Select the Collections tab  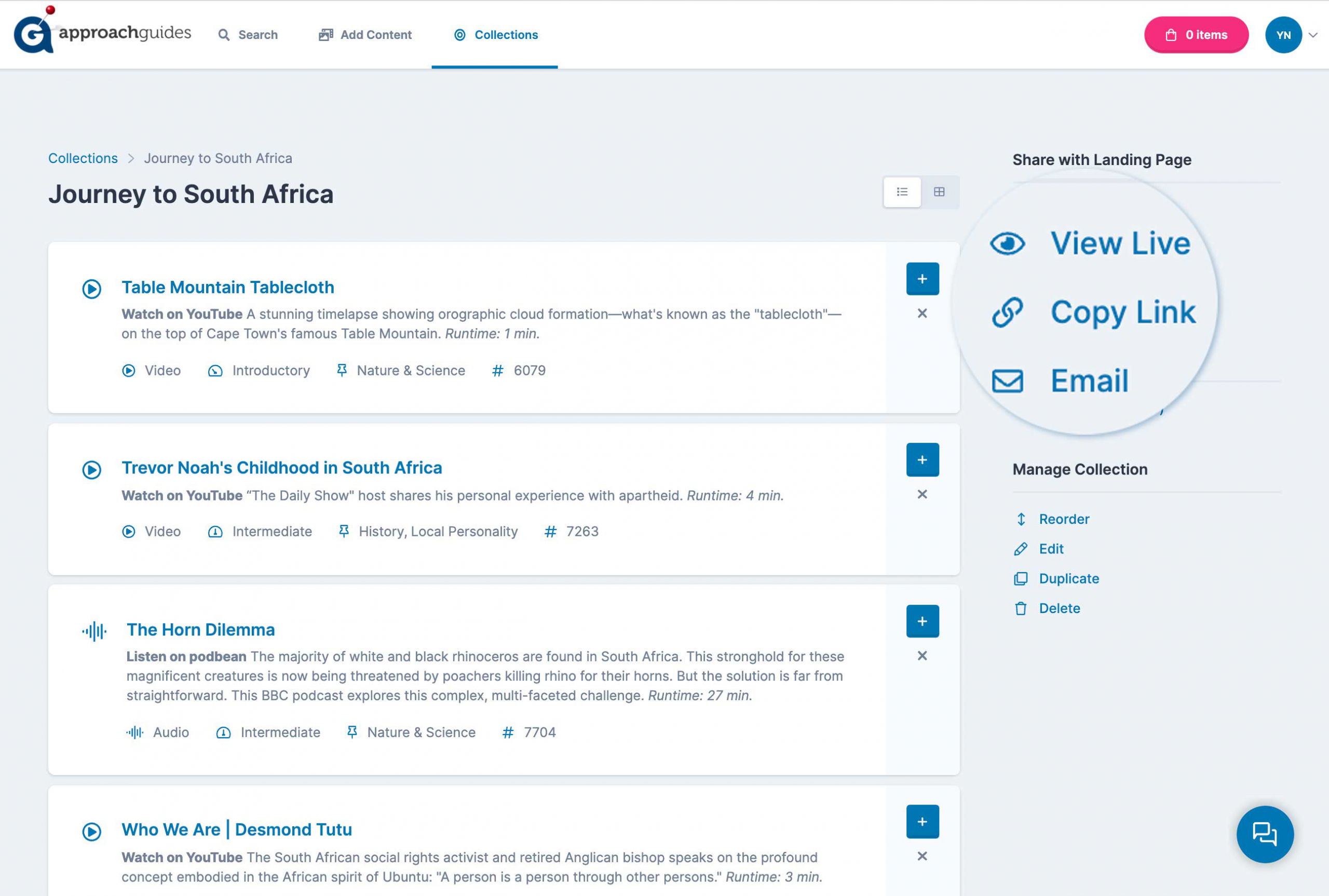point(495,35)
